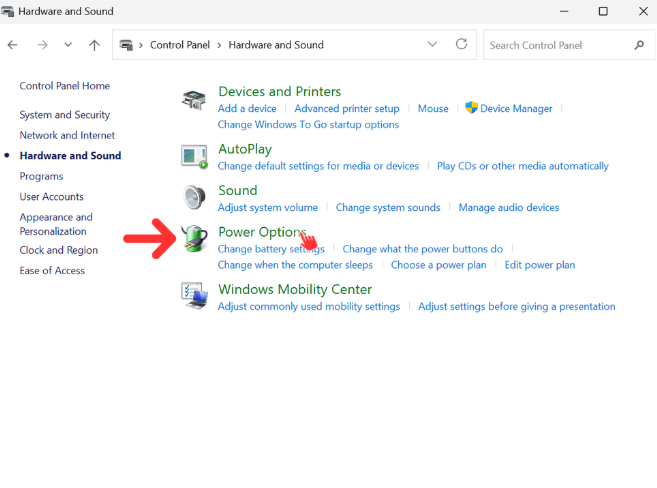Screen dimensions: 657x488
Task: Go back with the left arrow
Action: pyautogui.click(x=13, y=44)
